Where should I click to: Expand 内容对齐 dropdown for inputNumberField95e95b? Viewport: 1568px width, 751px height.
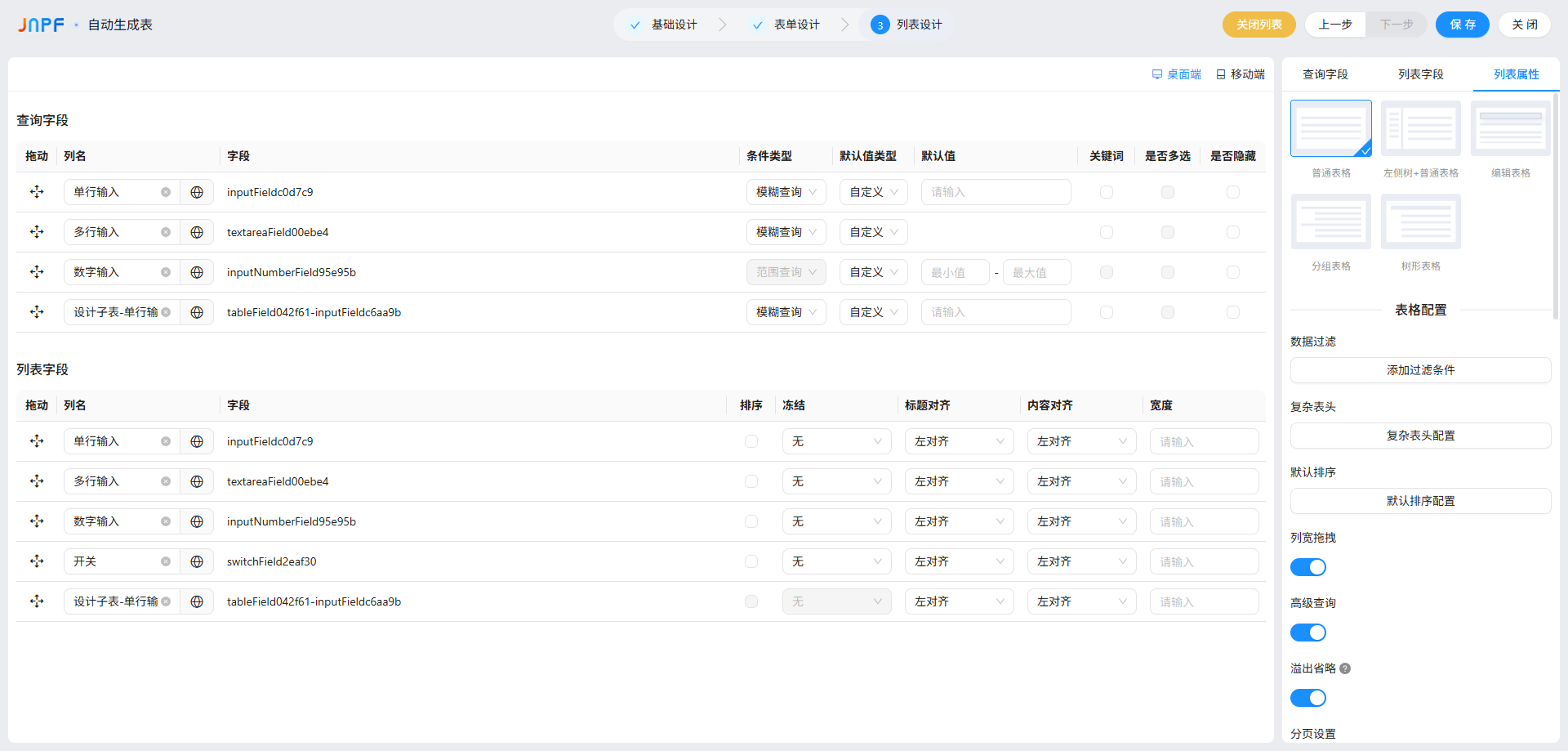[x=1081, y=521]
